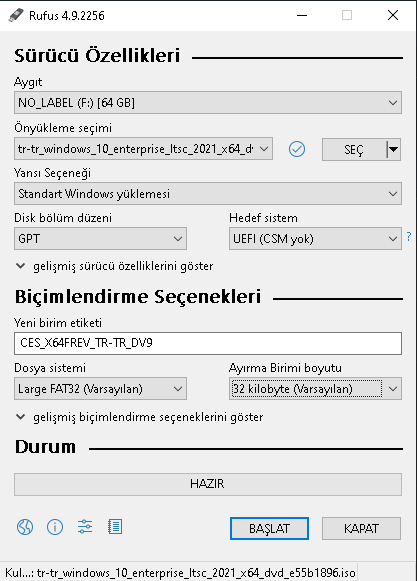
Task: Expand gelişmiş biçimlendirme seçeneklerini göster
Action: pos(139,417)
